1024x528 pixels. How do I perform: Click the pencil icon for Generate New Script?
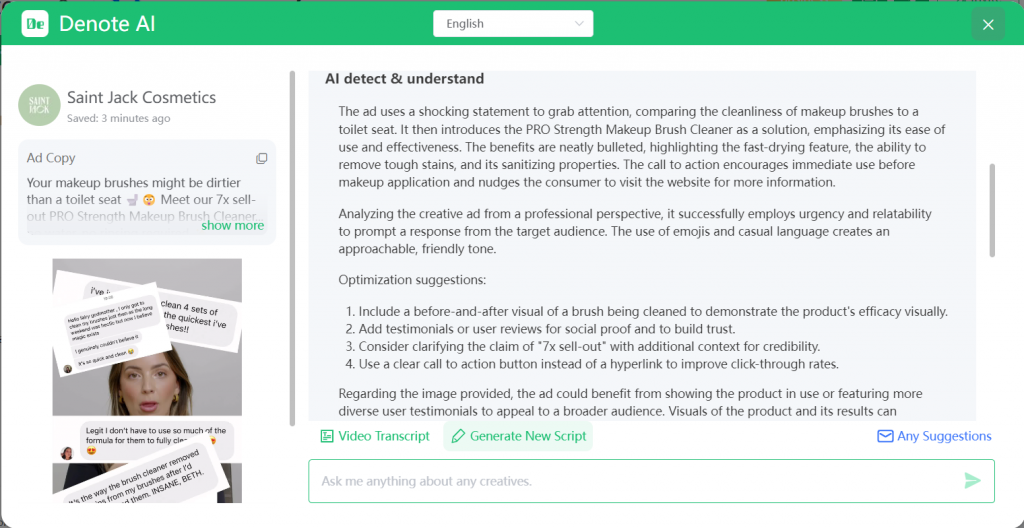coord(459,436)
